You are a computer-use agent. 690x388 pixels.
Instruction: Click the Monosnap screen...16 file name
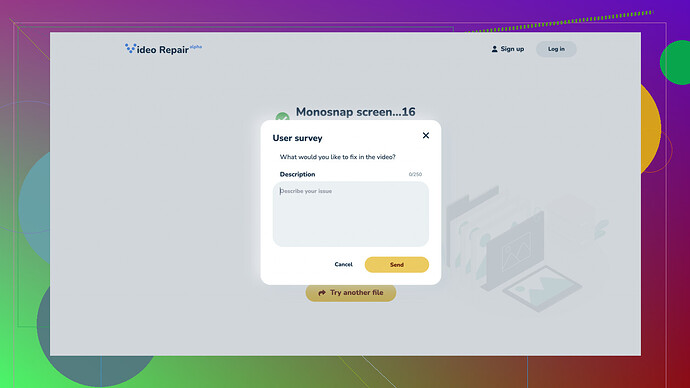tap(355, 112)
